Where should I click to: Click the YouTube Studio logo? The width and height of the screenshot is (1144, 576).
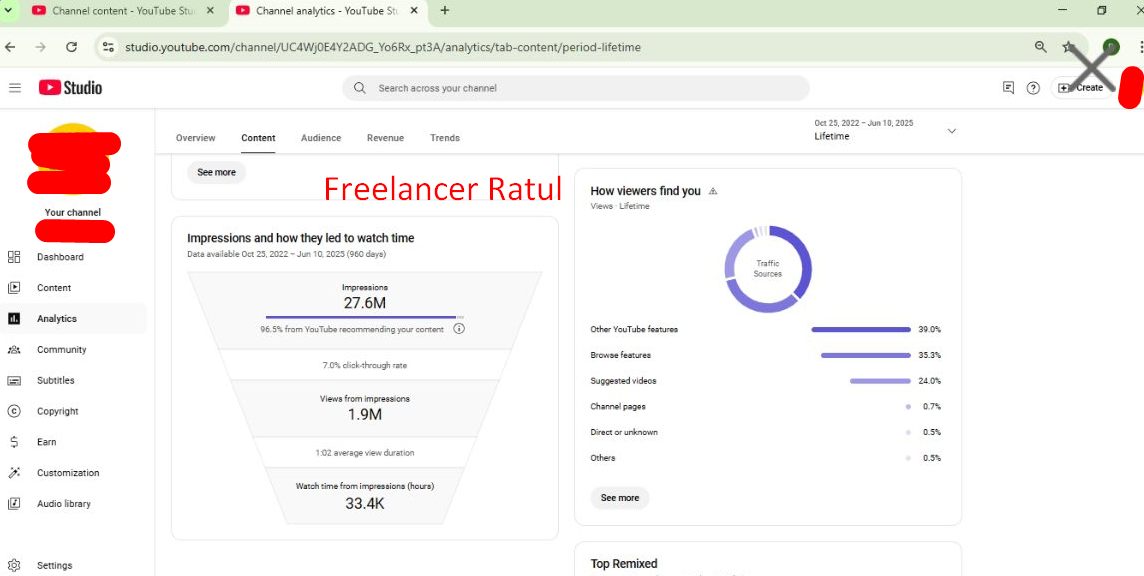tap(70, 88)
